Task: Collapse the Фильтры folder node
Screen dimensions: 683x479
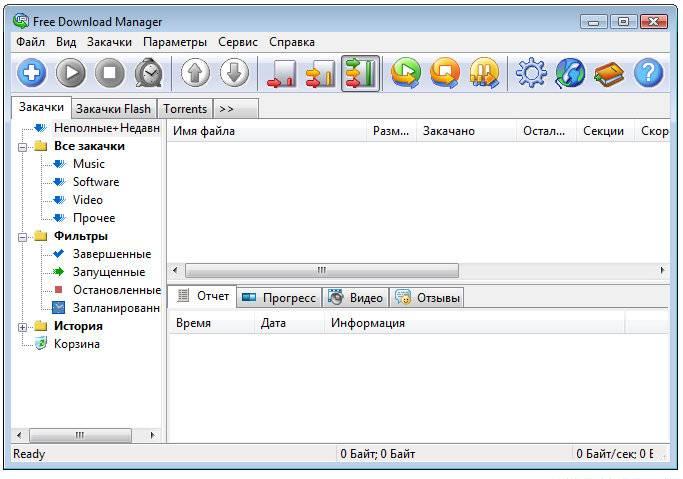Action: (22, 237)
